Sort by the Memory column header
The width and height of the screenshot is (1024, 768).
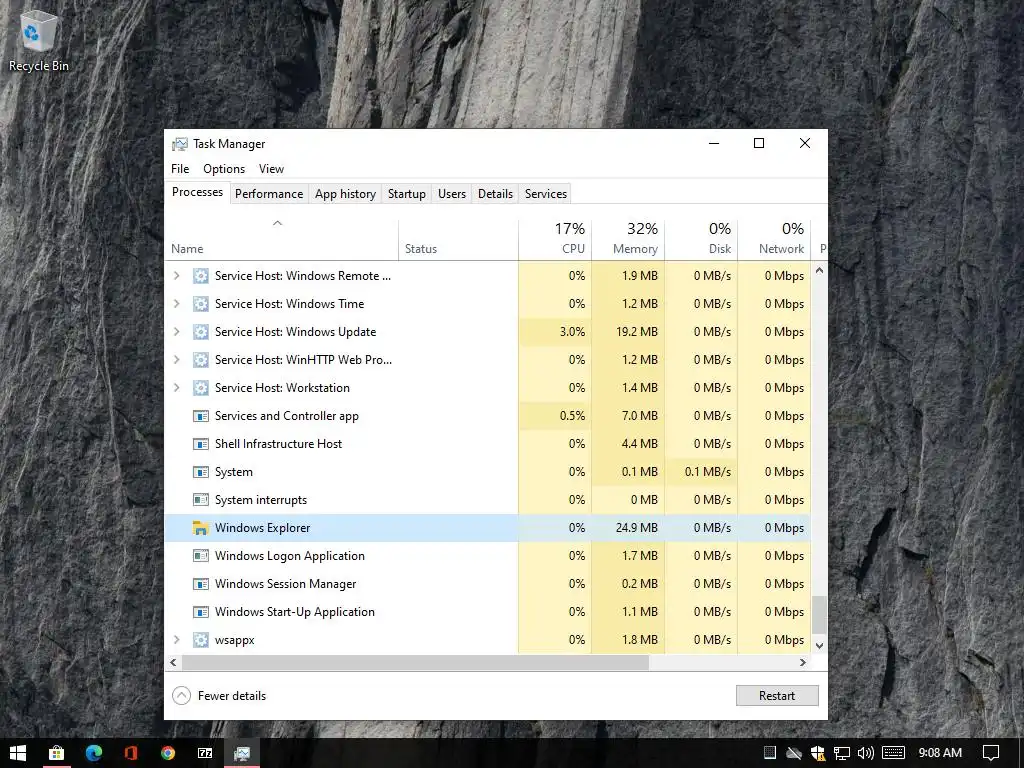click(x=628, y=240)
